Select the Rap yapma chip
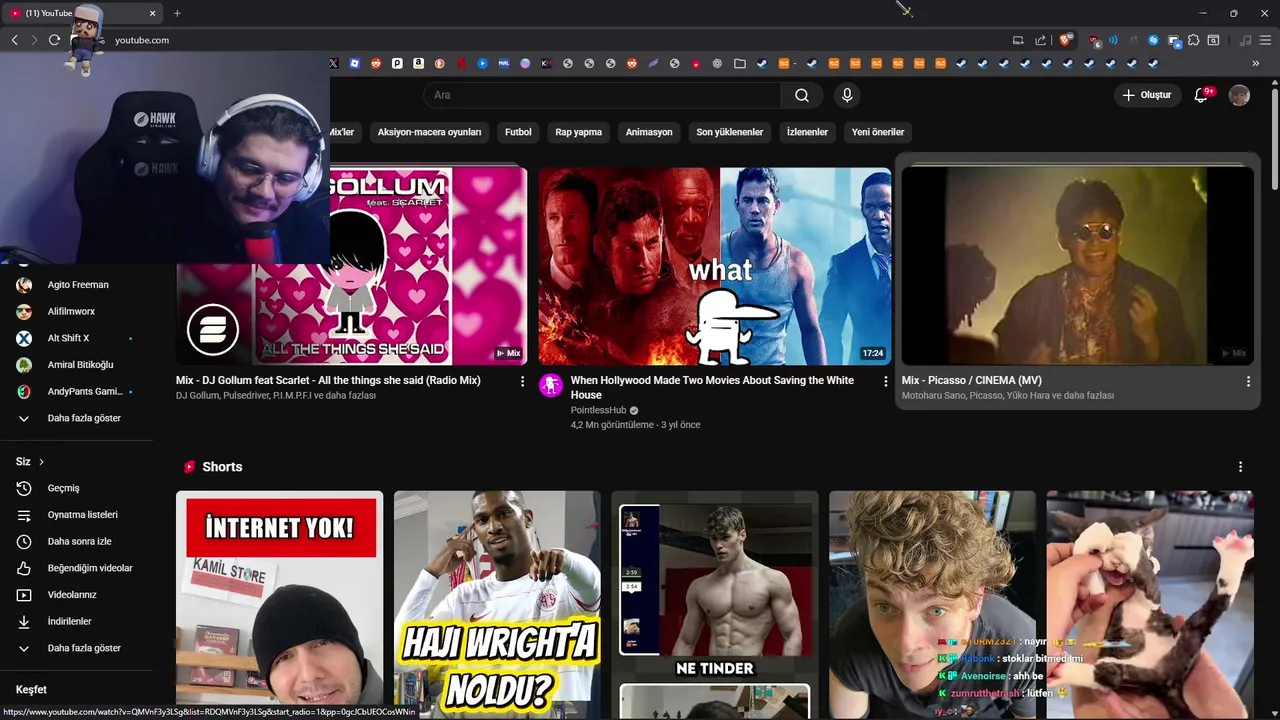The image size is (1280, 720). [579, 132]
